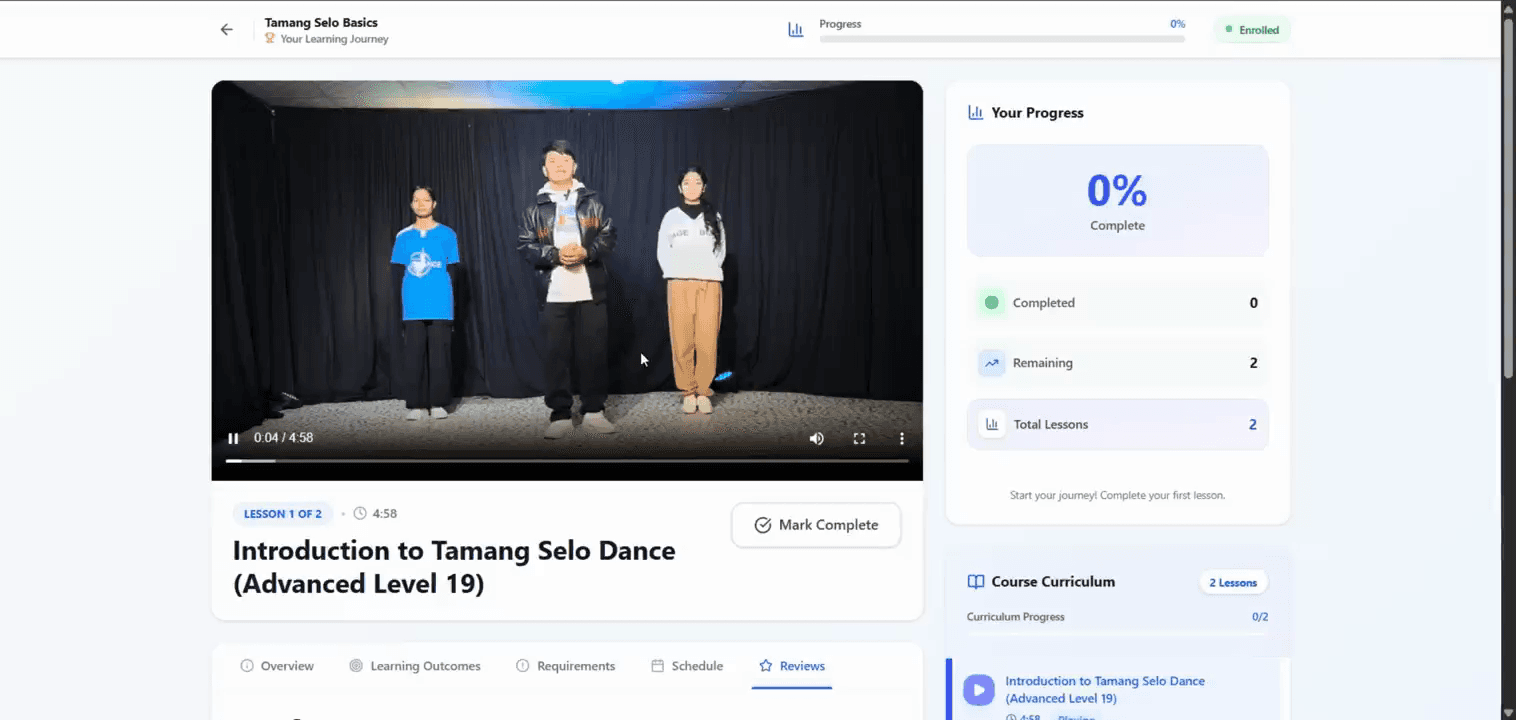Click the Your Progress chart icon
1516x720 pixels.
click(x=975, y=113)
